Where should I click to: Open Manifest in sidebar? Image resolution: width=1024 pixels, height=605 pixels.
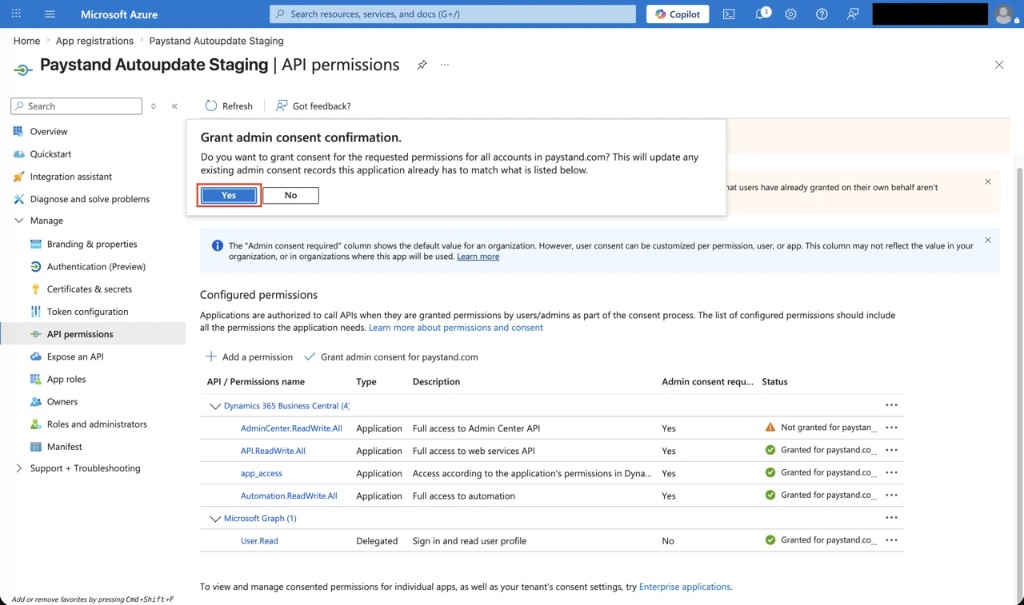(64, 447)
